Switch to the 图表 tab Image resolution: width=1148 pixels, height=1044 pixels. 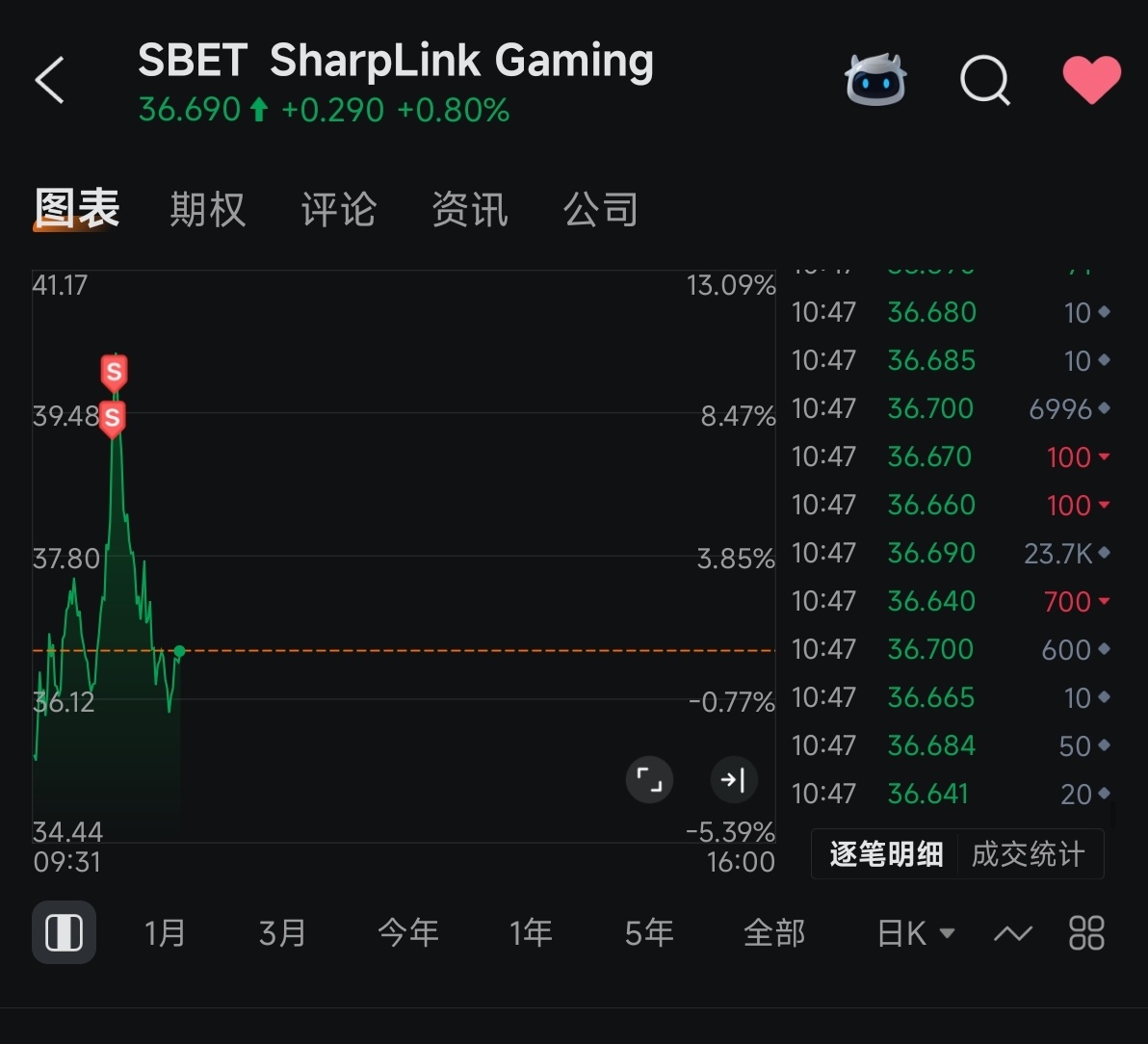click(77, 209)
